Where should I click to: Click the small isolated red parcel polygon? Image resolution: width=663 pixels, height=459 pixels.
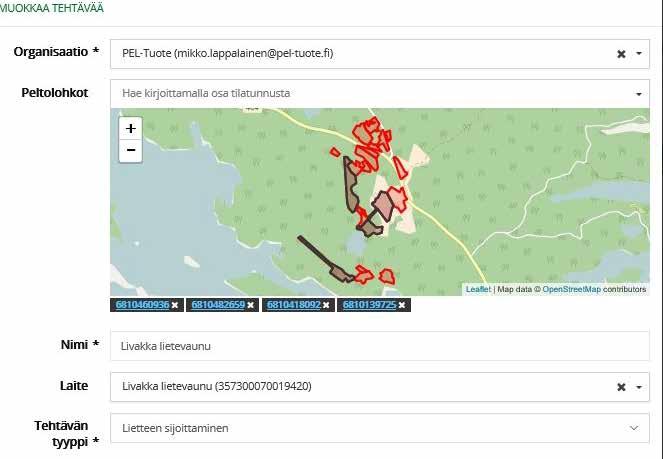[x=335, y=152]
